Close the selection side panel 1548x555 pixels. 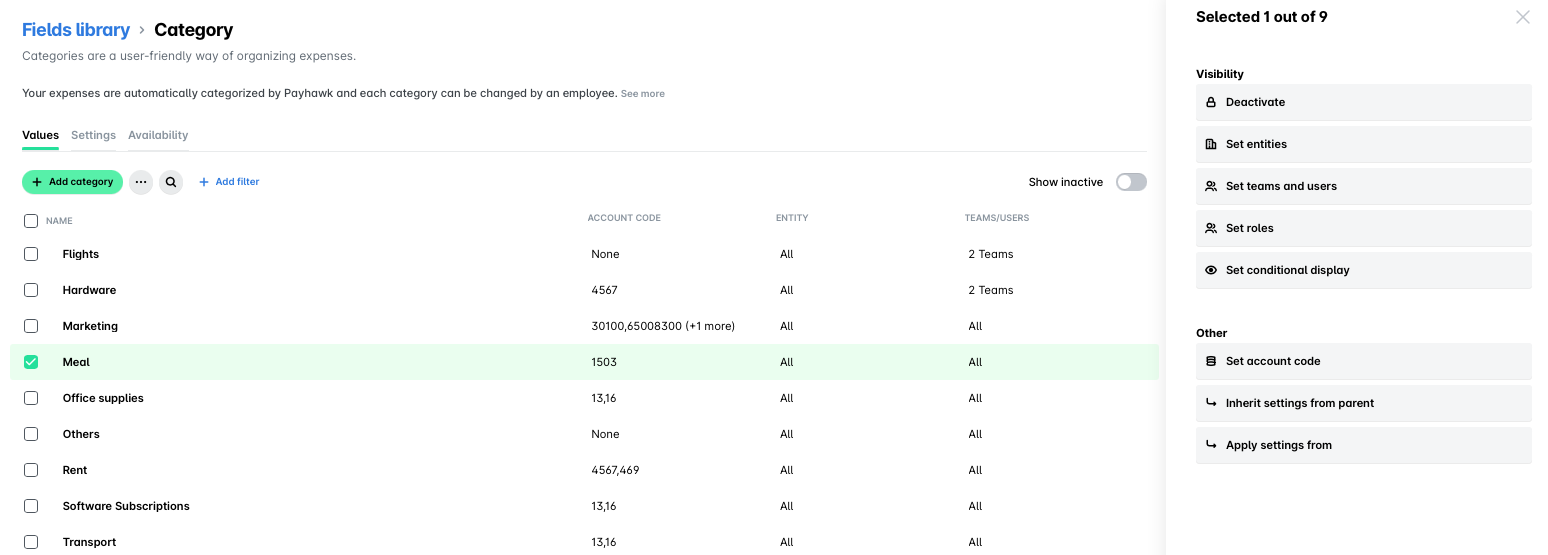click(x=1522, y=17)
